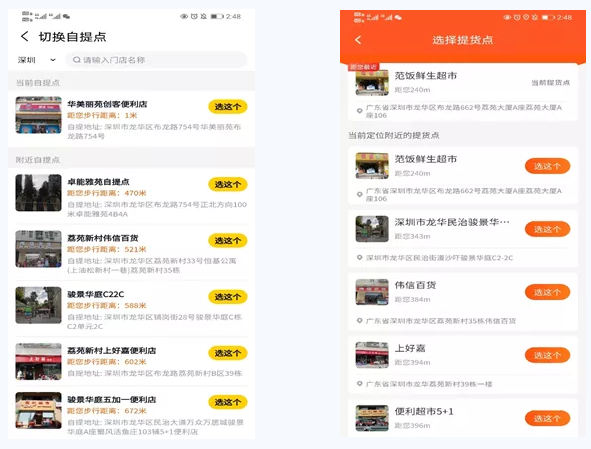Screen dimensions: 591x449
Task: Tap 距您384m distance text
Action: 412,299
